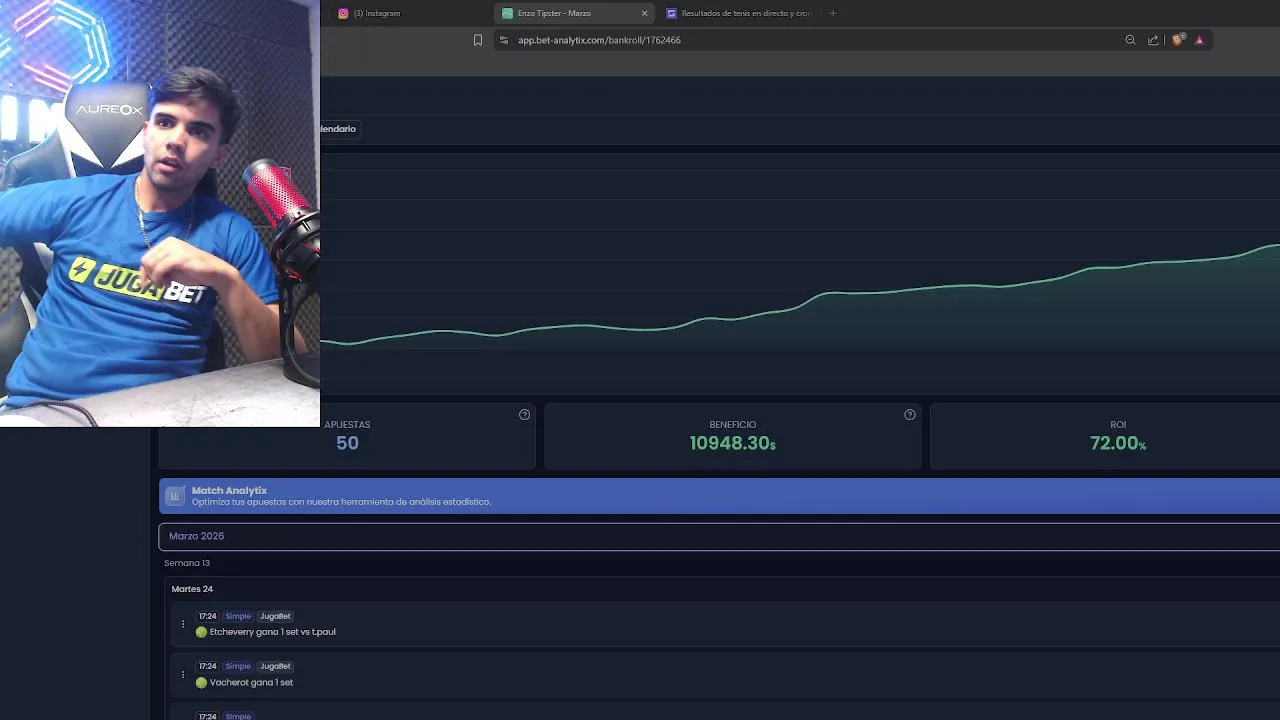
Task: Click the profit evolution line chart
Action: tap(800, 272)
